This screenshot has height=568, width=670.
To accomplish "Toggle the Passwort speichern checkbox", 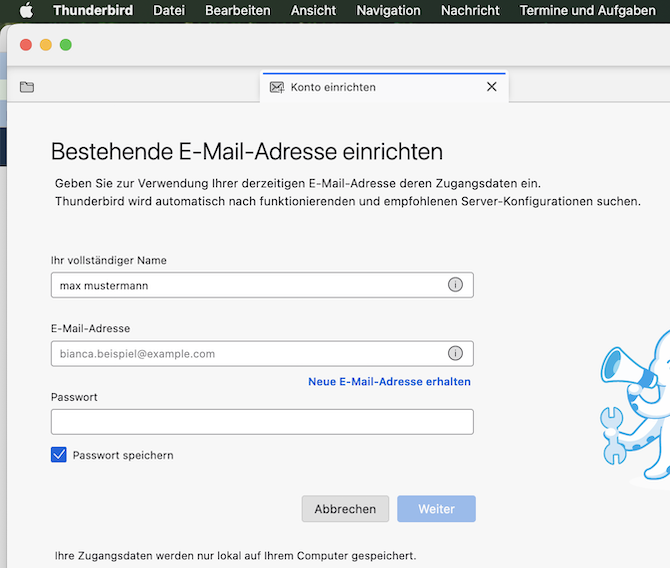I will (59, 455).
